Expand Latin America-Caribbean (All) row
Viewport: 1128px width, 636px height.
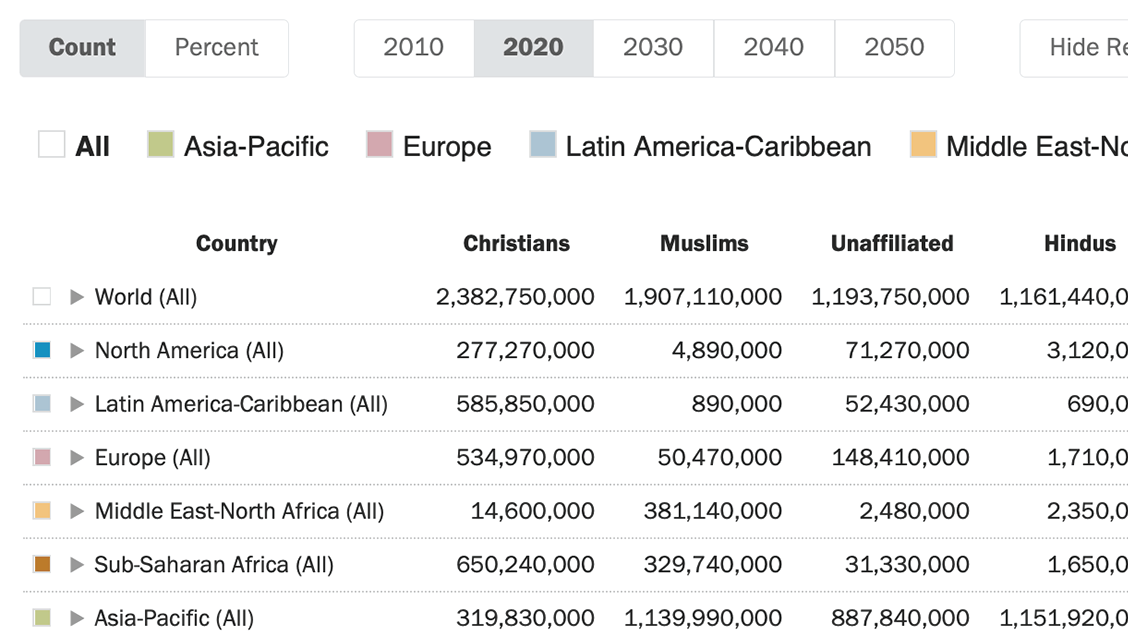[x=77, y=404]
